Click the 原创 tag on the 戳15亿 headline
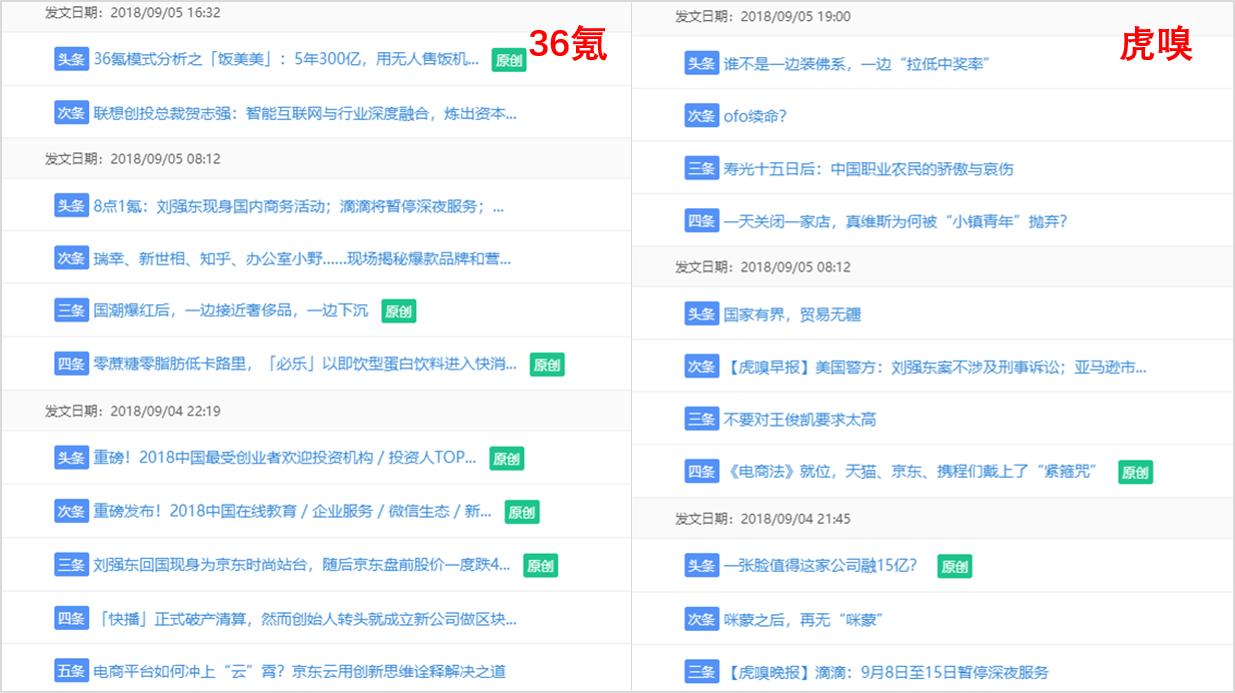Screen dimensions: 1235x693 click(954, 566)
